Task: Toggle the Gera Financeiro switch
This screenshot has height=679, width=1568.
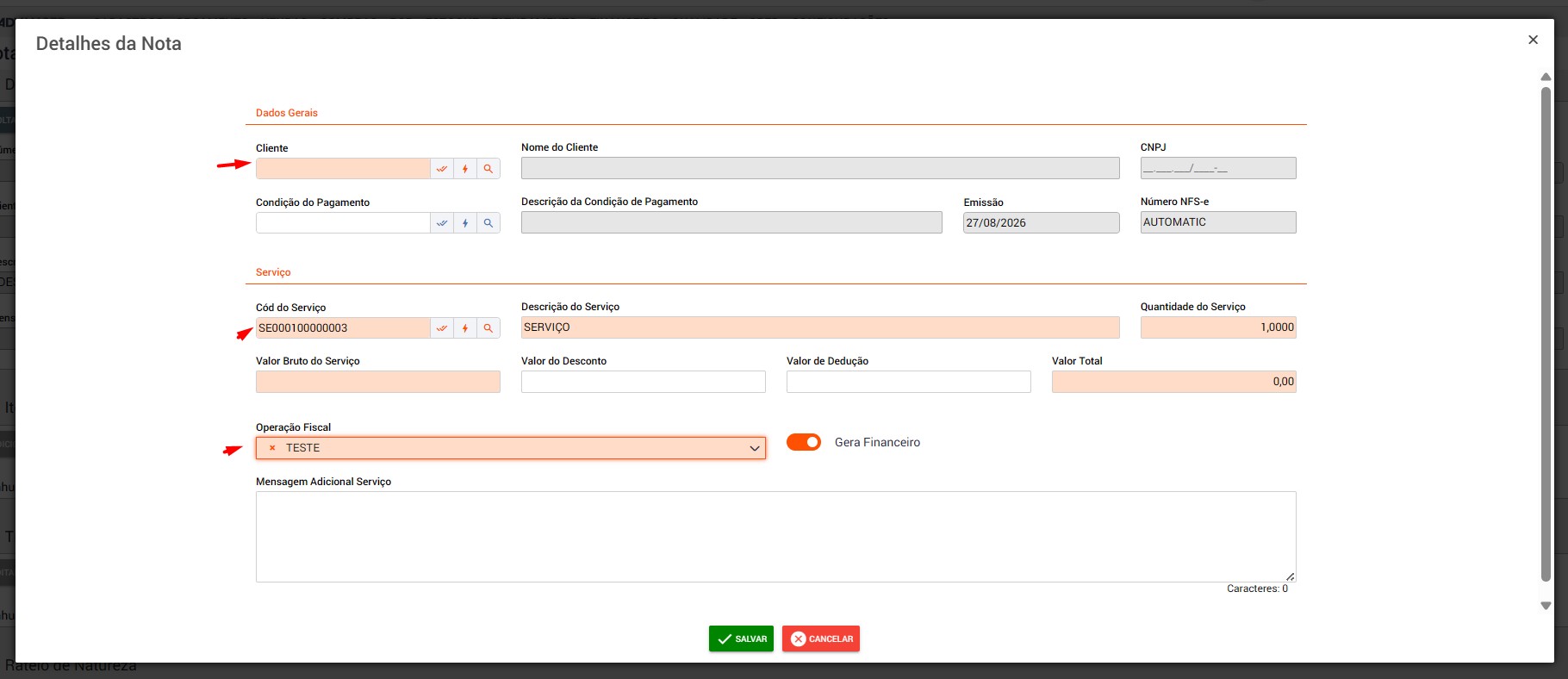Action: 804,442
